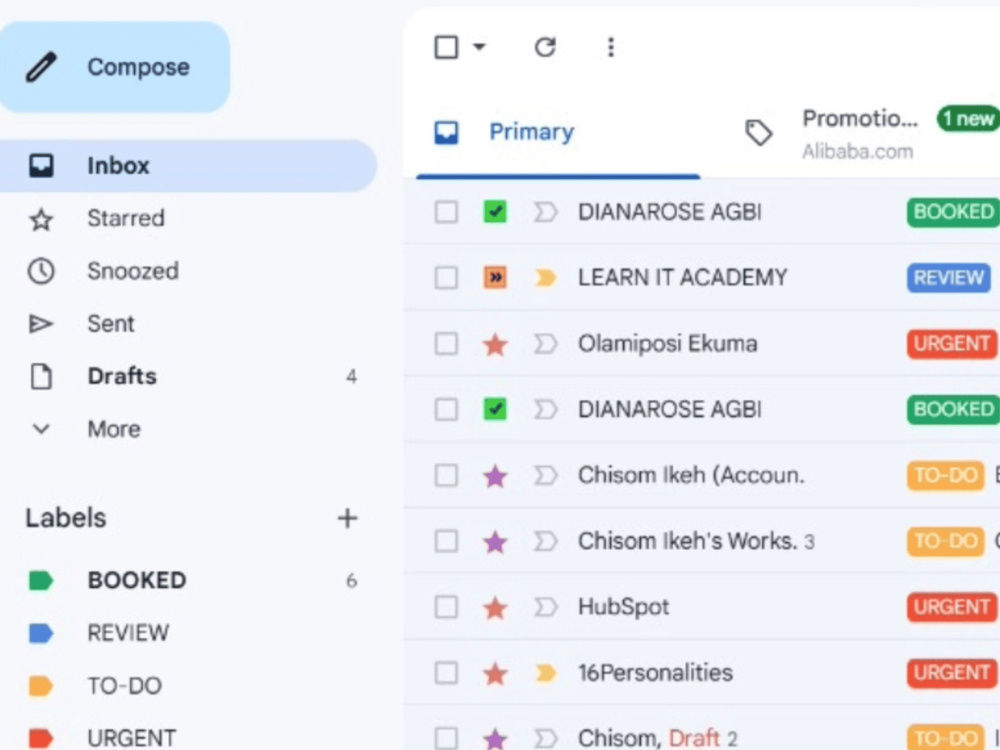Toggle purple star on Chisom Ikeh's Works
The height and width of the screenshot is (750, 1000).
point(496,541)
